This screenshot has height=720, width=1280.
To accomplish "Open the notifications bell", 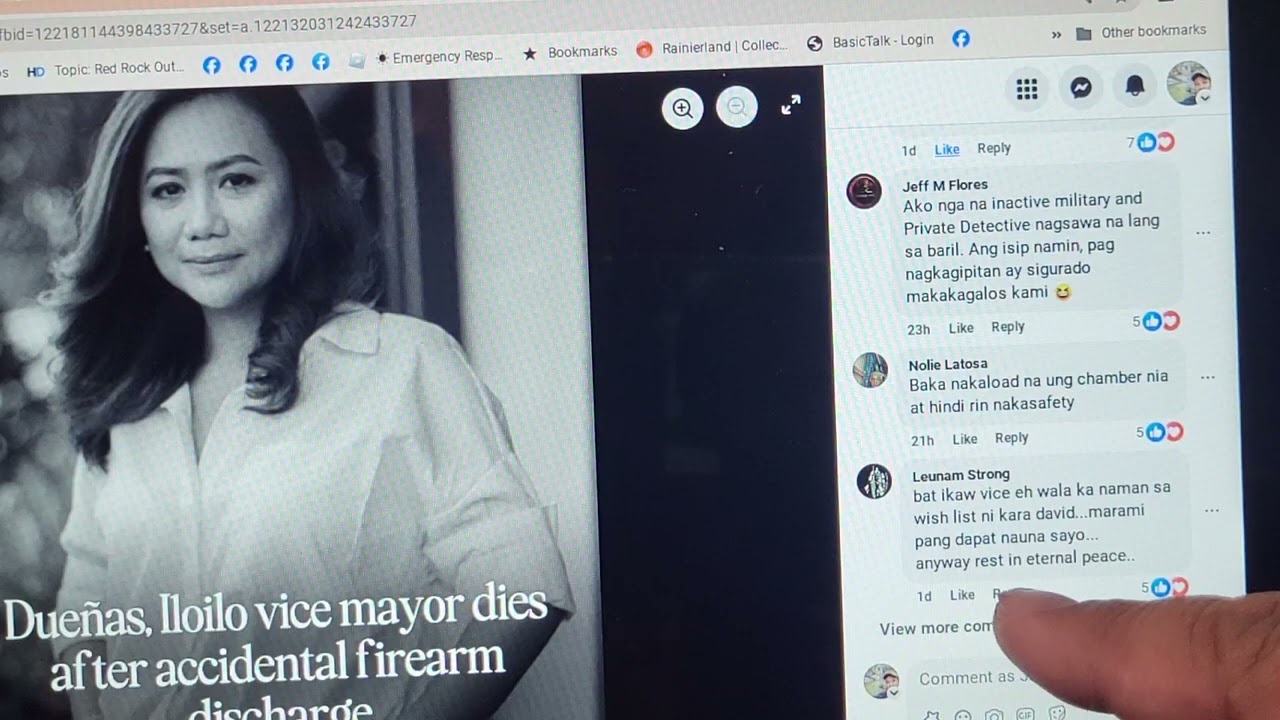I will [x=1135, y=86].
